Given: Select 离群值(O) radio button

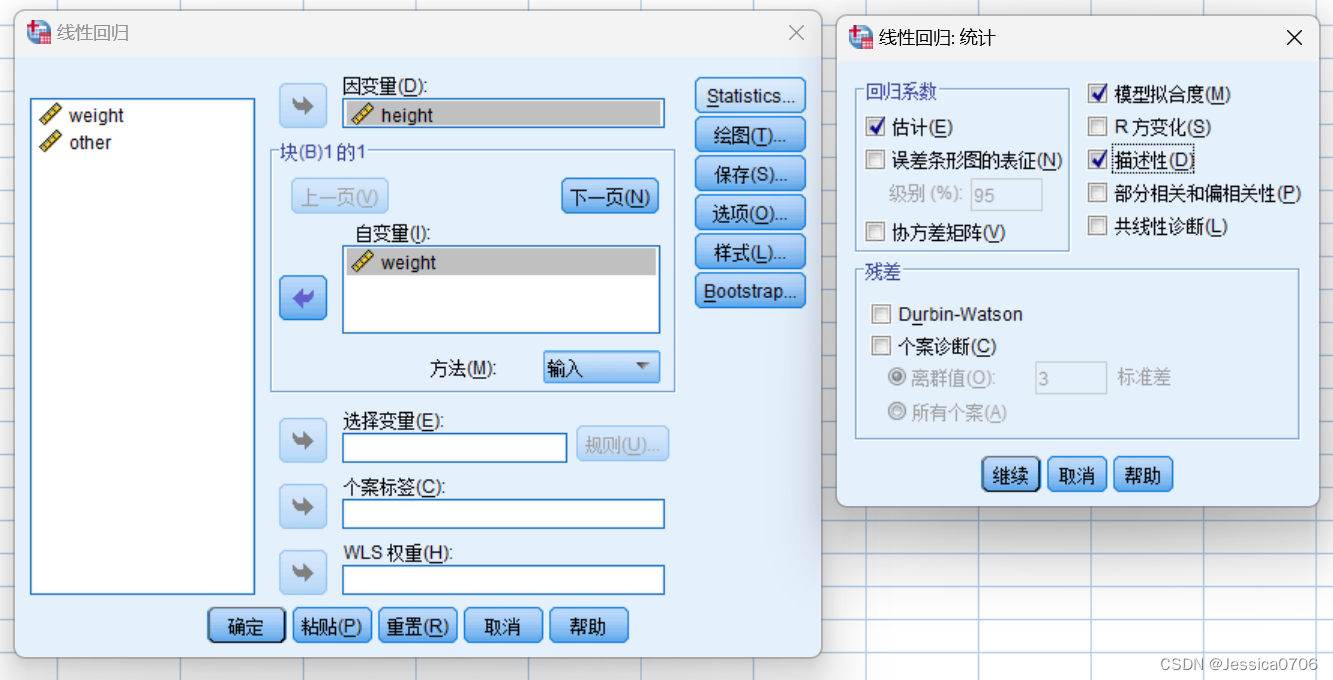Looking at the screenshot, I should (897, 378).
